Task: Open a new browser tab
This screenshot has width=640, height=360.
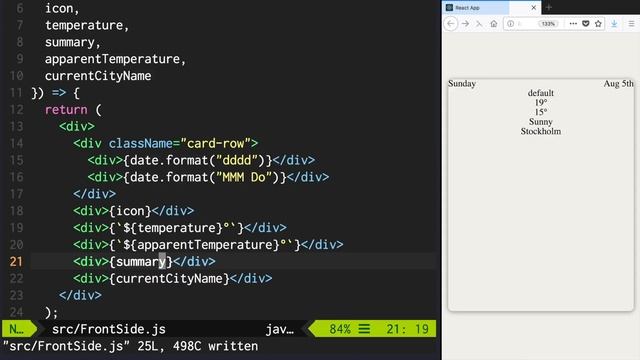Action: tap(549, 7)
